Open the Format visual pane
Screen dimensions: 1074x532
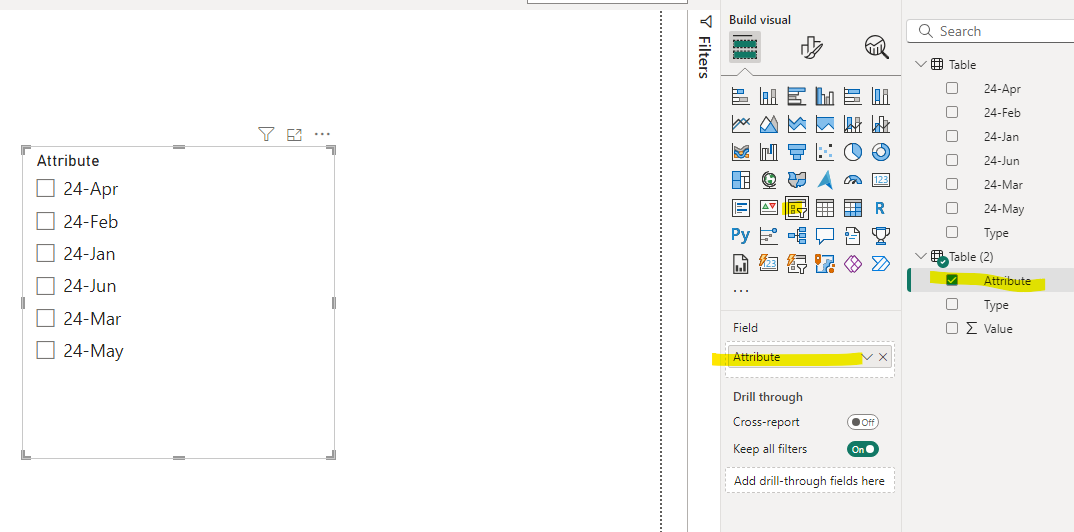811,47
